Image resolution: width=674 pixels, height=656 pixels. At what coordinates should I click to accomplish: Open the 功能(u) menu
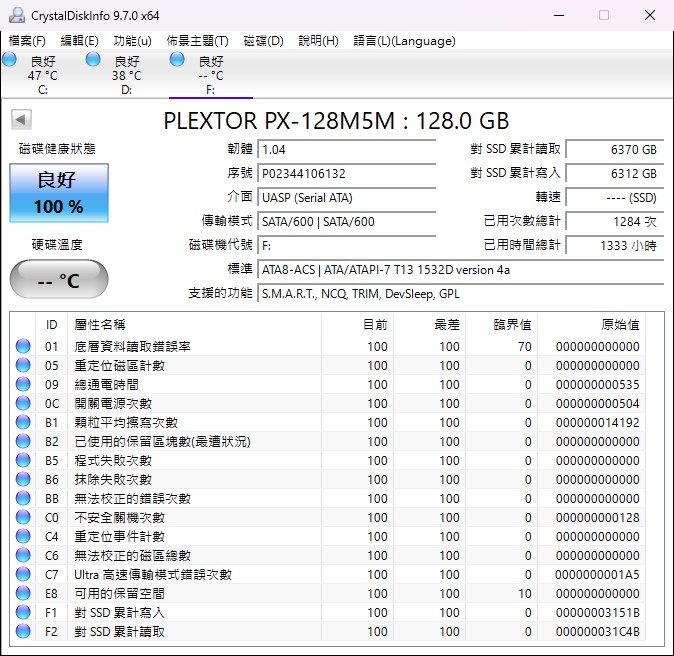[132, 41]
